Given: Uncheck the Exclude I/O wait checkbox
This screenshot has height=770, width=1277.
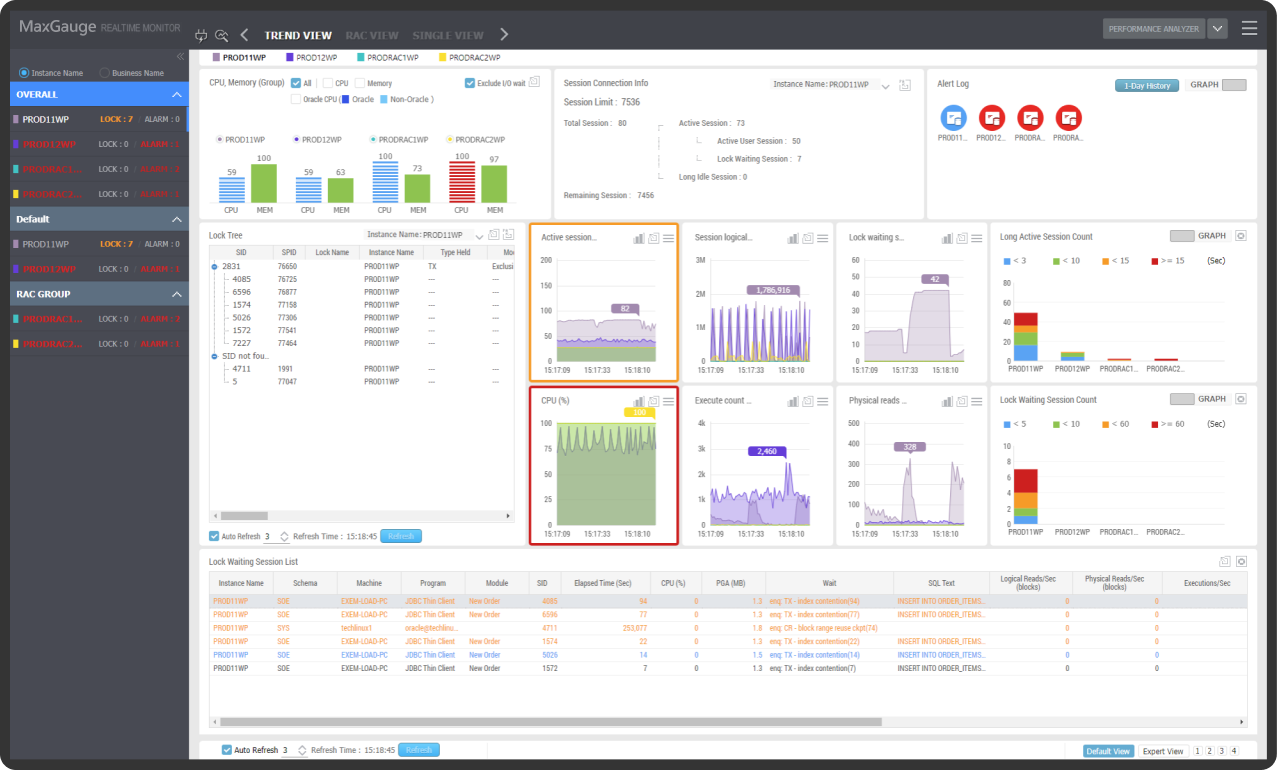Looking at the screenshot, I should pos(470,83).
